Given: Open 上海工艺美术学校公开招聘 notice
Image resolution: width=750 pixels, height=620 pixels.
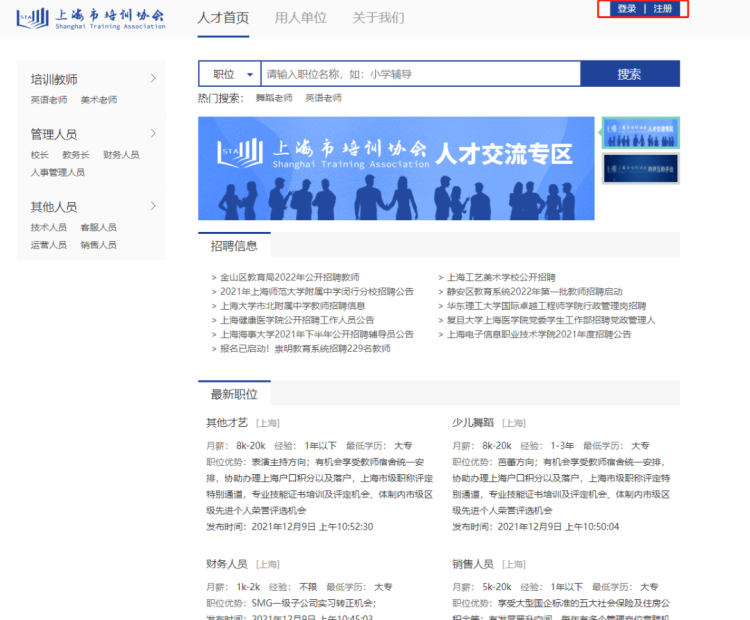Looking at the screenshot, I should [x=501, y=277].
